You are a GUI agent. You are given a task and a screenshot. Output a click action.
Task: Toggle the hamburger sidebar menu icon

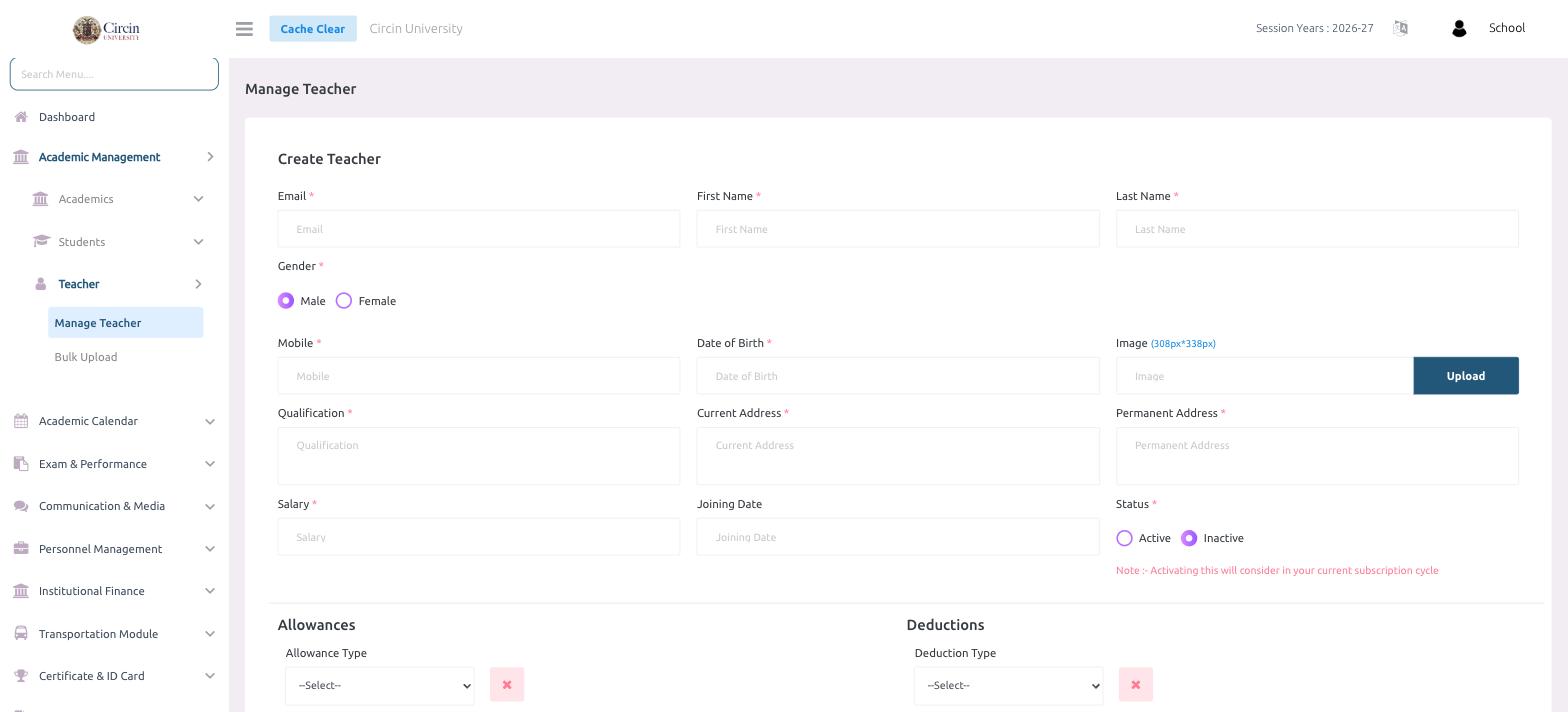(244, 29)
